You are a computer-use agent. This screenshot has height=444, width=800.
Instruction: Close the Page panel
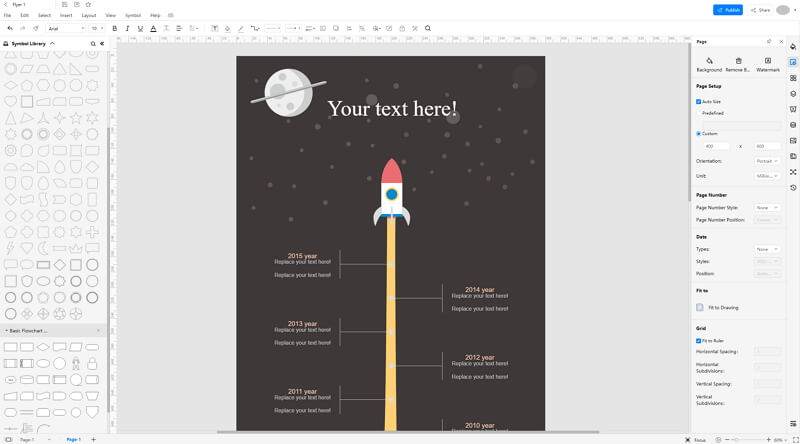click(781, 41)
